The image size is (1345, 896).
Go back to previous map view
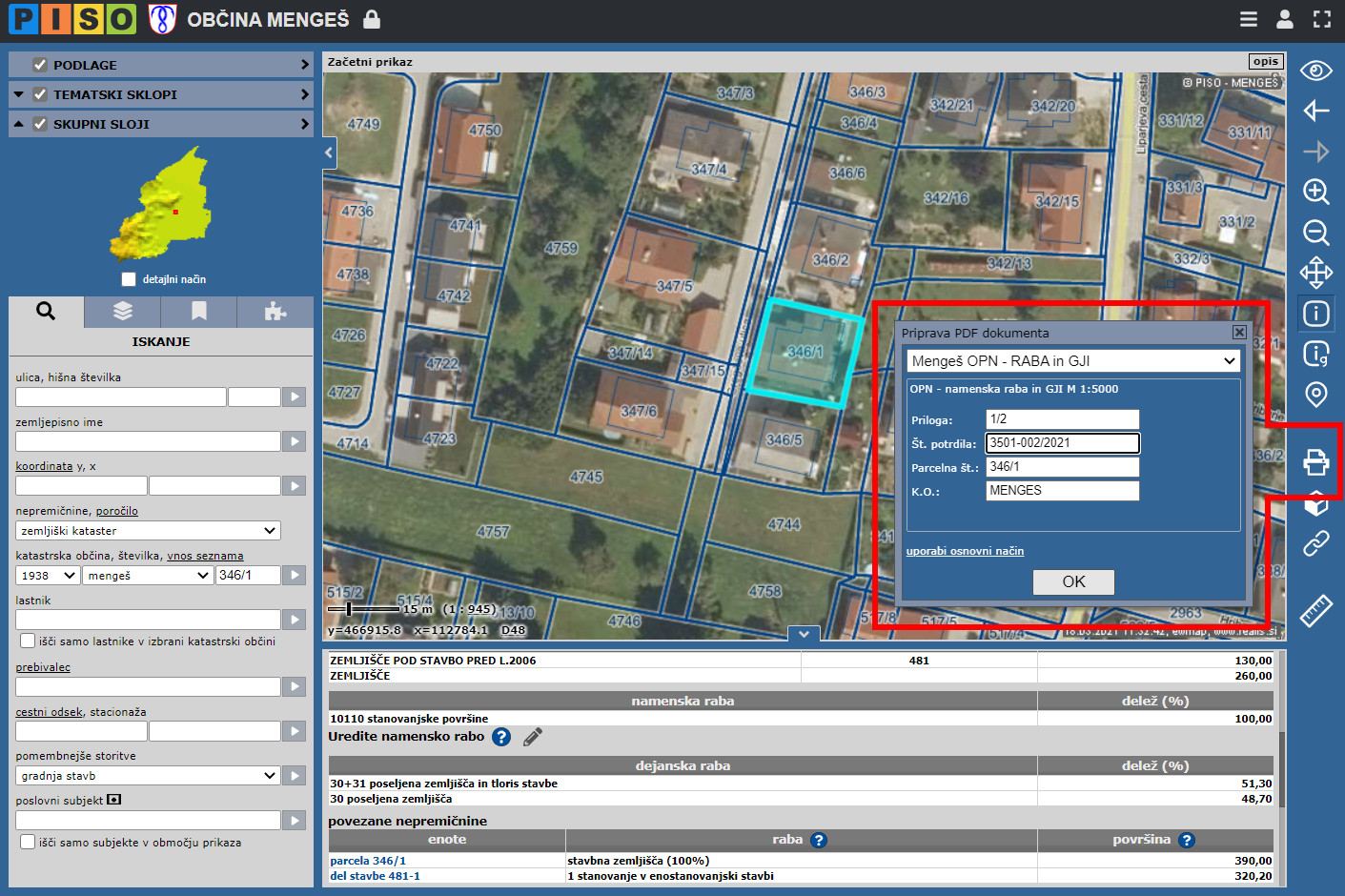pos(1315,111)
